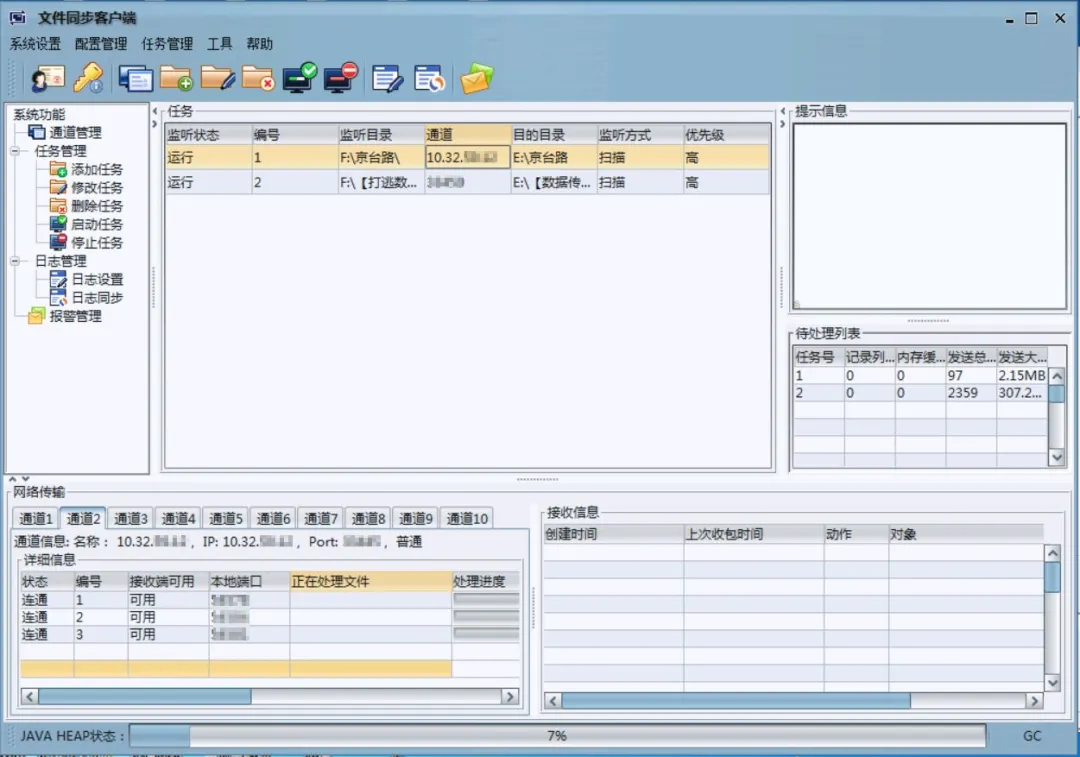Open channel management from the toolbar

tap(135, 78)
